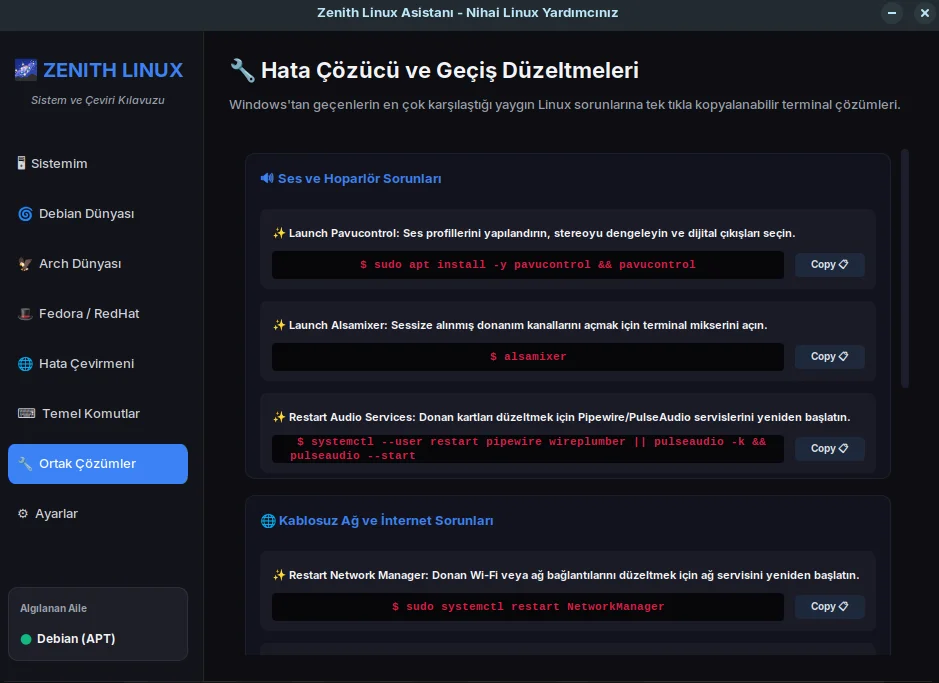
Task: Click the '$ alsamixer' command text
Action: click(x=528, y=357)
